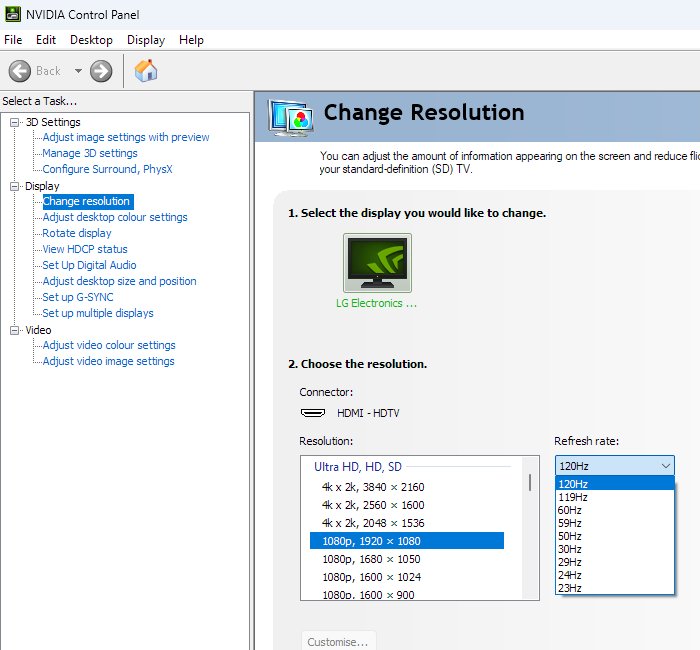The image size is (700, 650).
Task: Choose 119Hz refresh rate
Action: [x=615, y=497]
